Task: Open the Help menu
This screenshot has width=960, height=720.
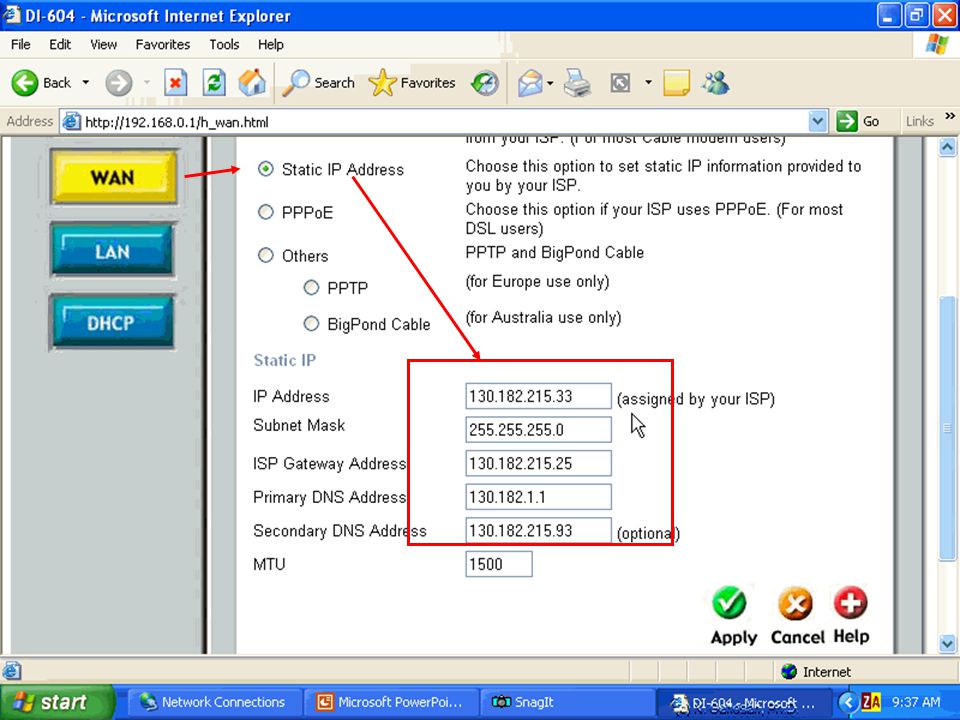Action: click(271, 45)
